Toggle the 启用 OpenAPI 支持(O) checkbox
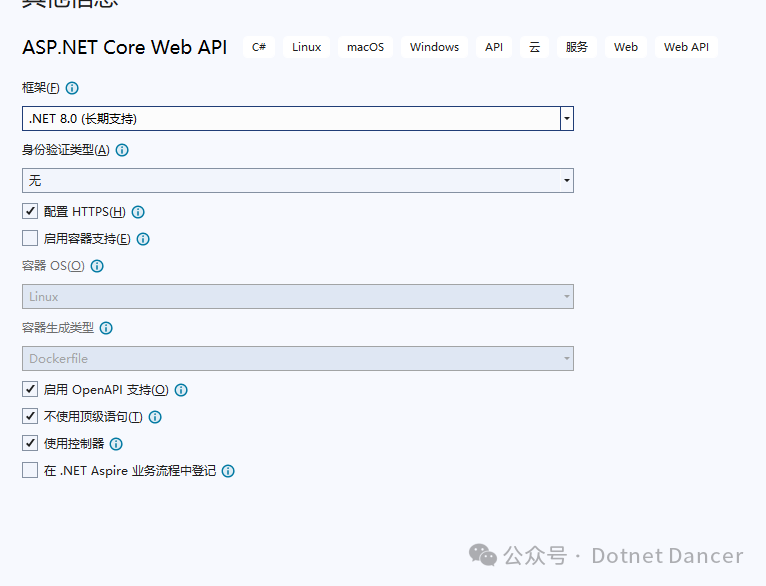The height and width of the screenshot is (586, 766). (30, 389)
